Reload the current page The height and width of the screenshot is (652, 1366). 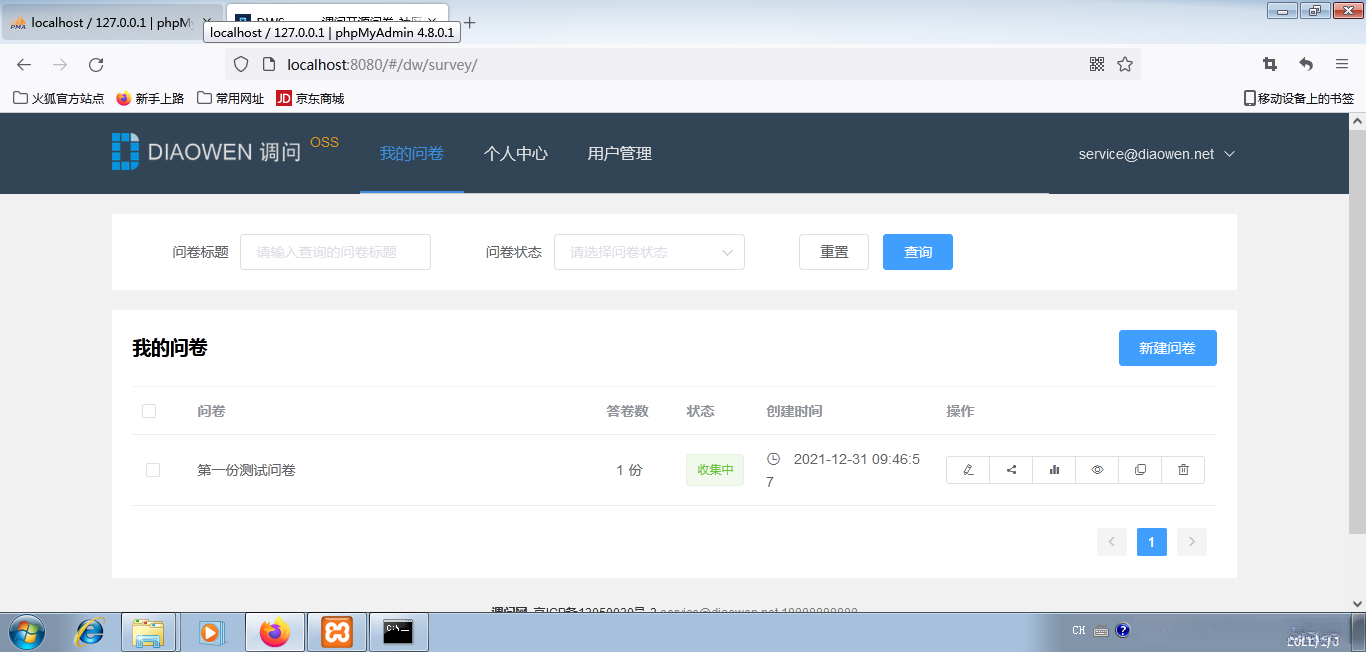(96, 64)
